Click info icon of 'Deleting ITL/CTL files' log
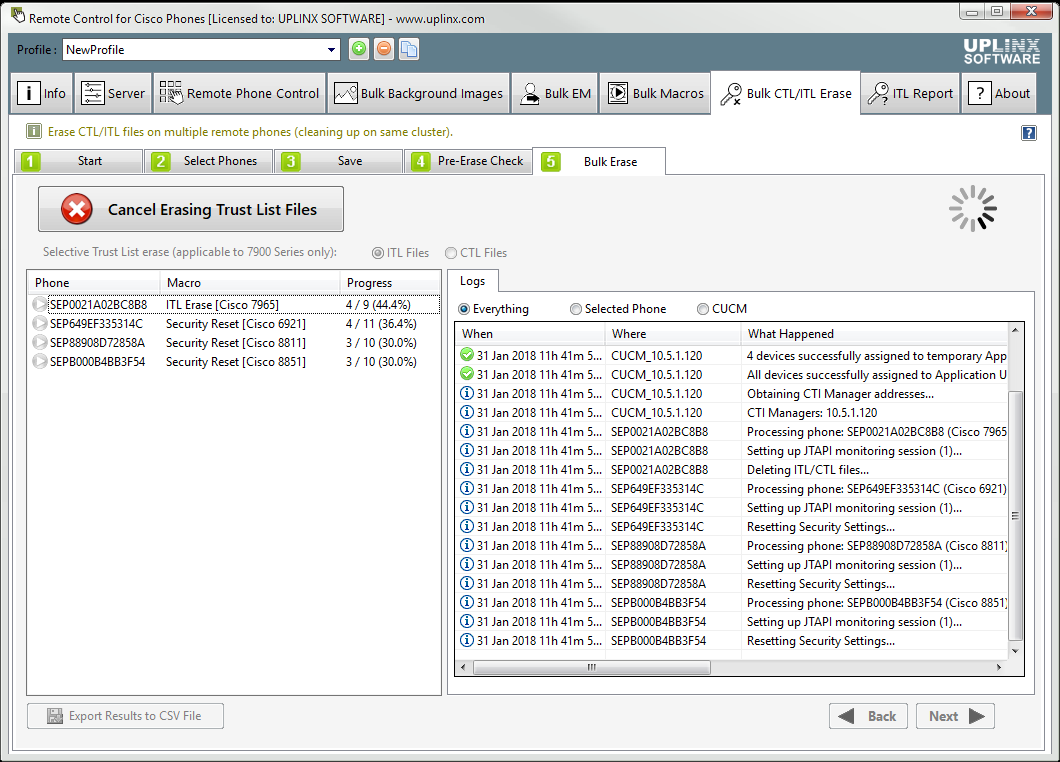 pos(466,469)
